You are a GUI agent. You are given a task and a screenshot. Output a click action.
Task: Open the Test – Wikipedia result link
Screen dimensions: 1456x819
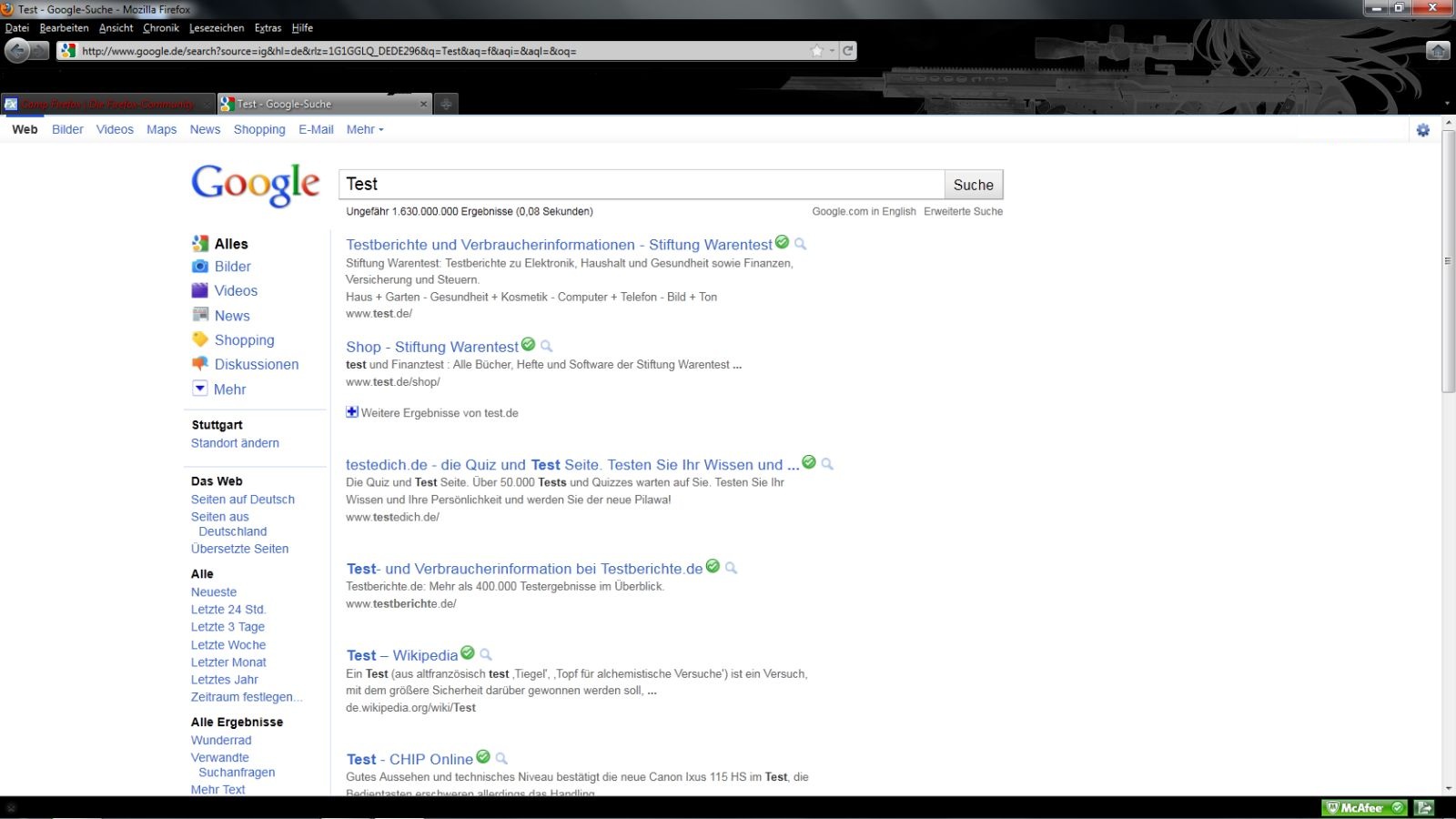coord(402,655)
